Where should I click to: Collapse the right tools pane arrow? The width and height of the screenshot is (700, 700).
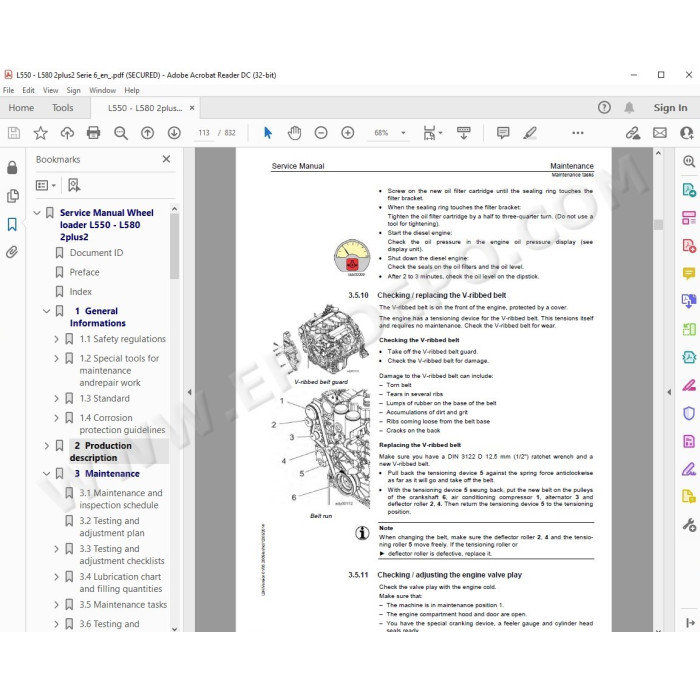(669, 392)
